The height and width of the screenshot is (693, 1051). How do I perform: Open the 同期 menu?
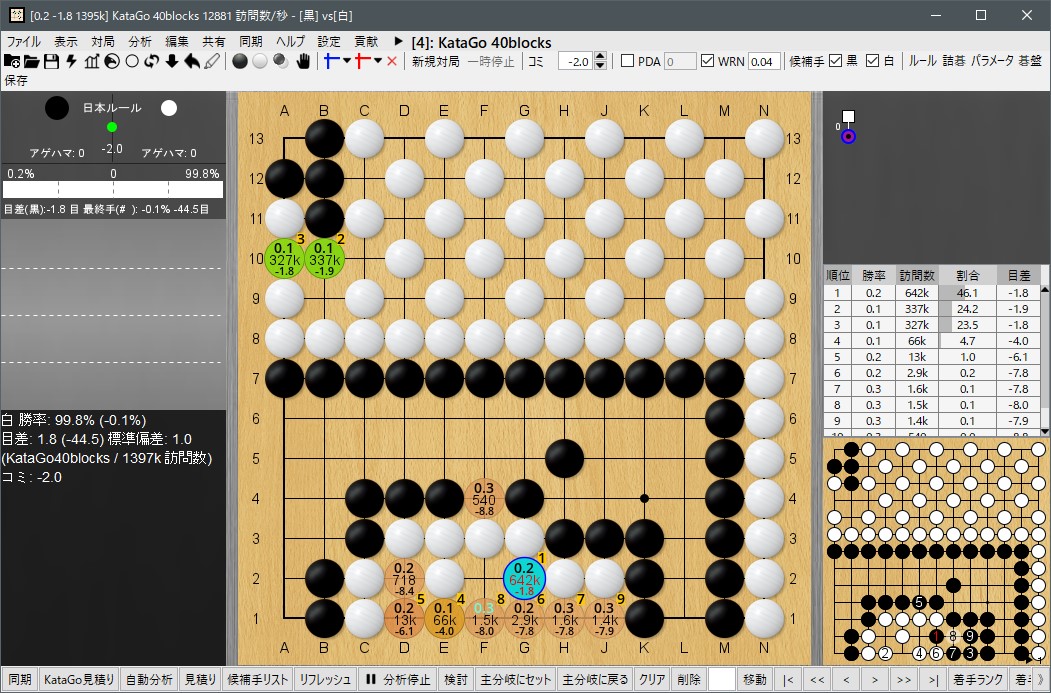point(251,42)
